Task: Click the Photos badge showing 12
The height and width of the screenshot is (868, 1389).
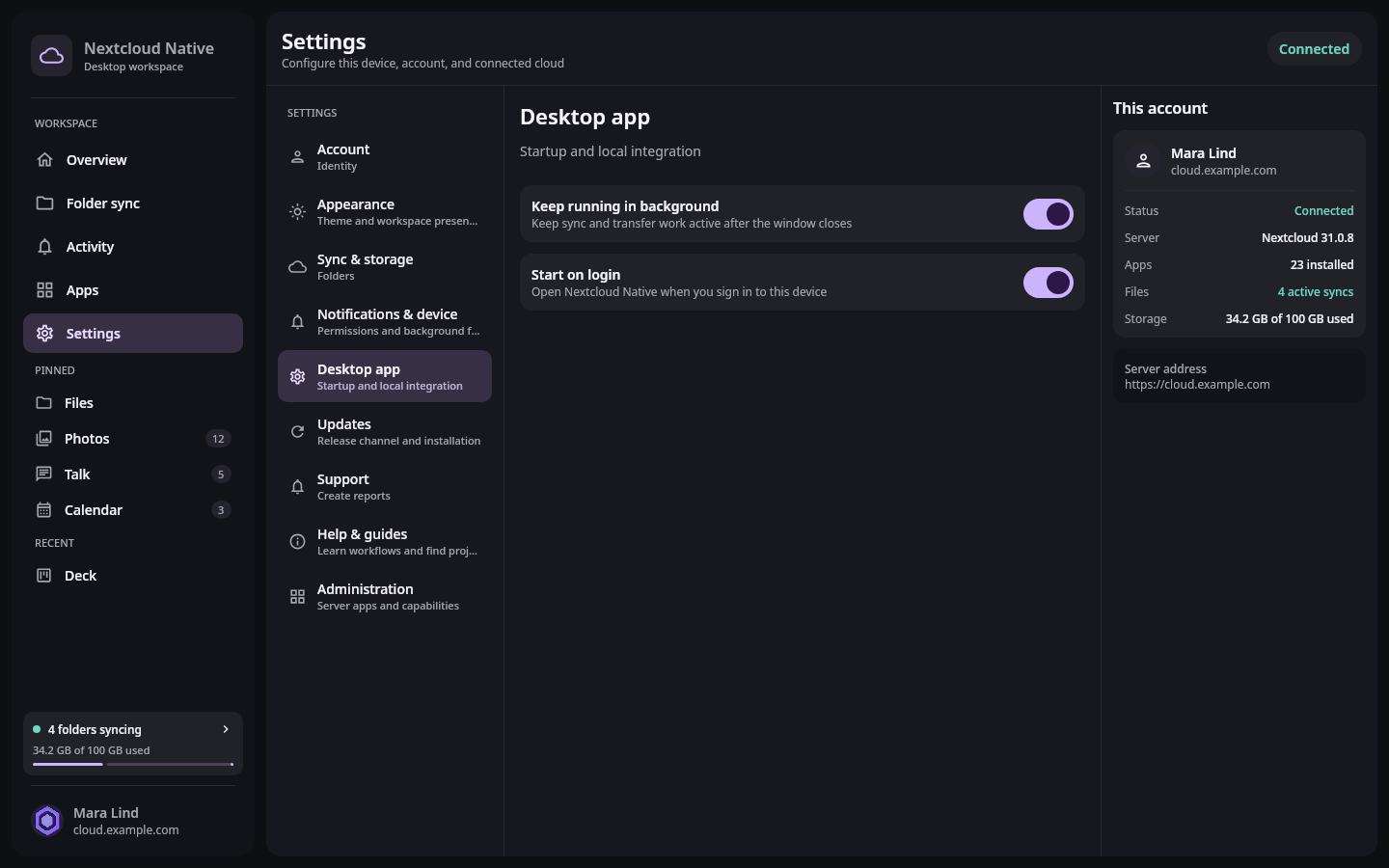Action: point(218,439)
